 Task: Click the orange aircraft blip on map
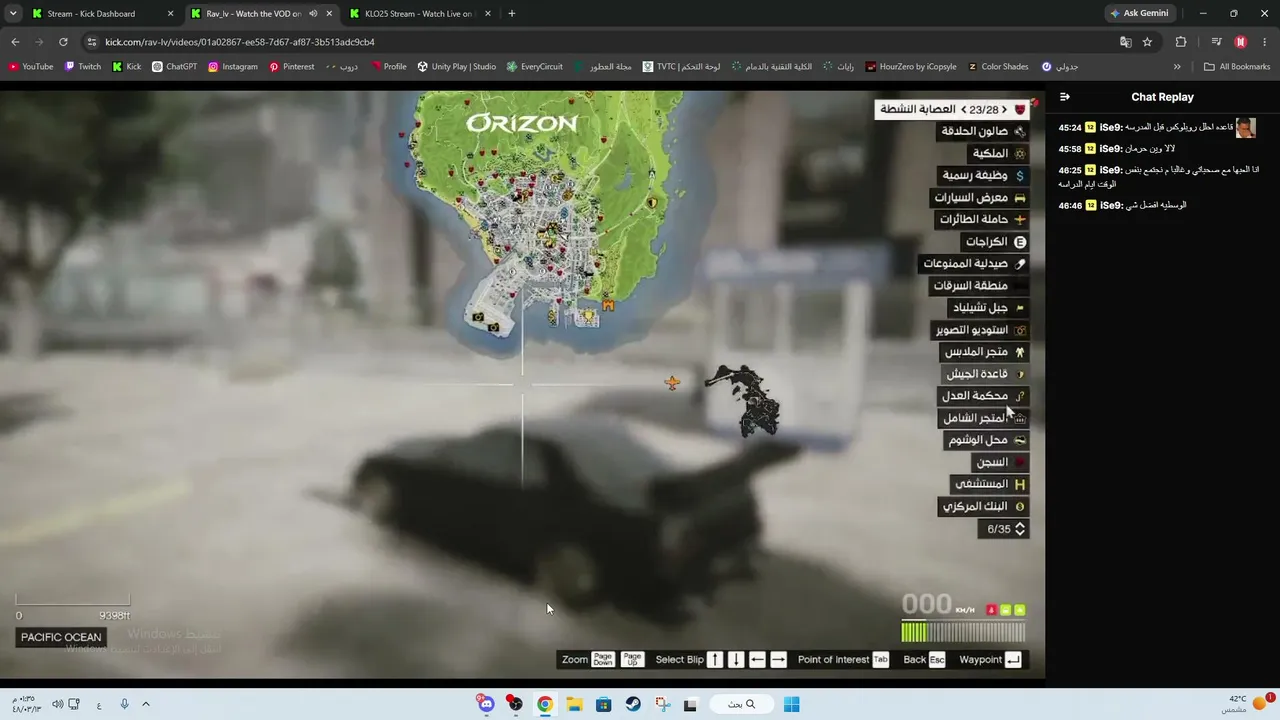tap(672, 382)
